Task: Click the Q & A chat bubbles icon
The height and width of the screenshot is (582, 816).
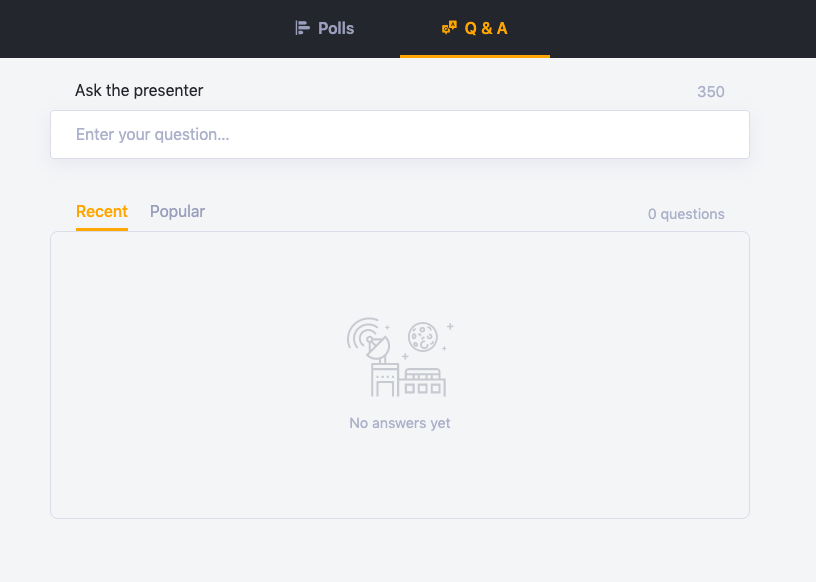Action: (450, 28)
